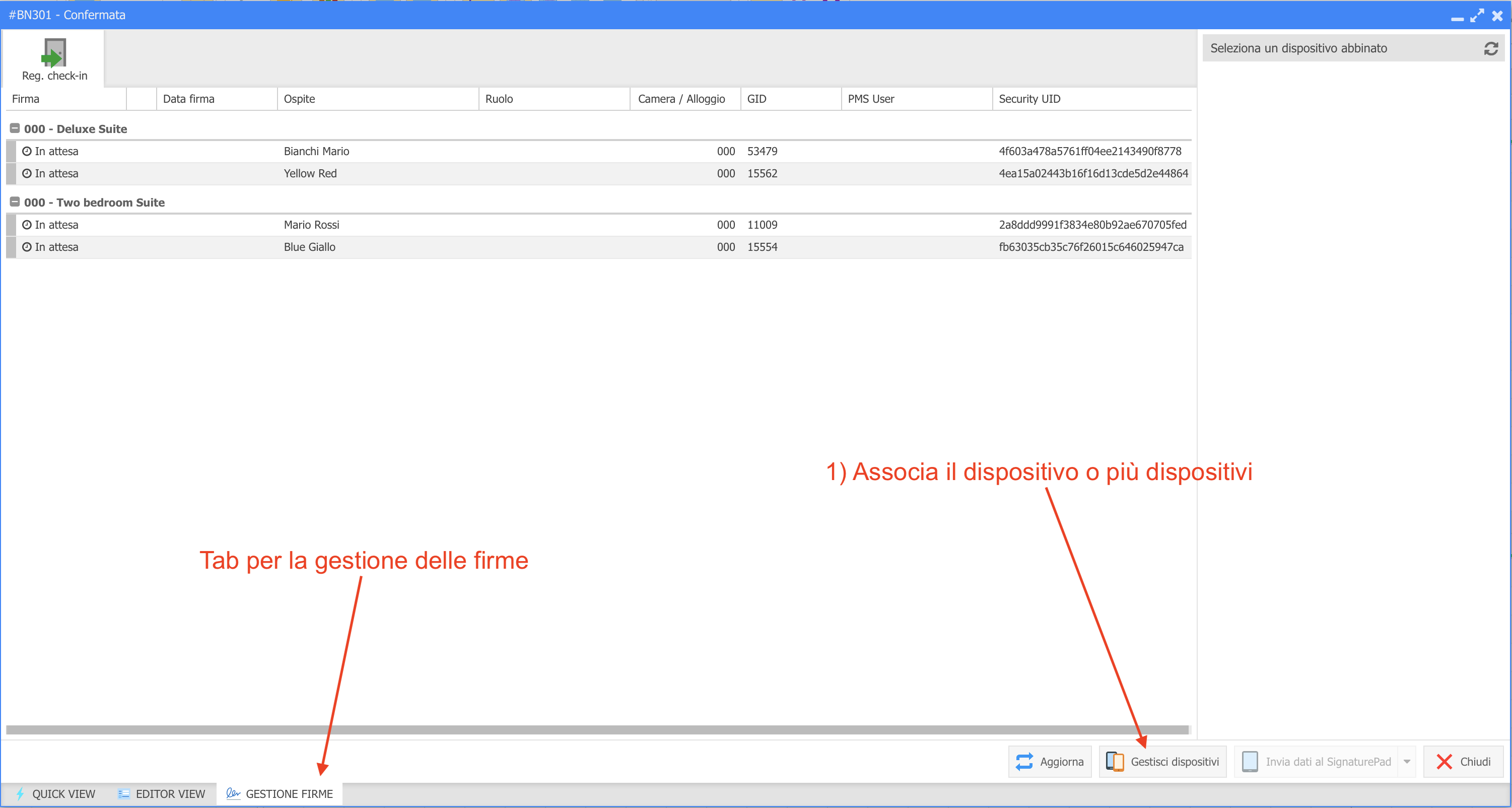Screen dimensions: 1512x808
Task: Click the GID column header
Action: pyautogui.click(x=791, y=99)
